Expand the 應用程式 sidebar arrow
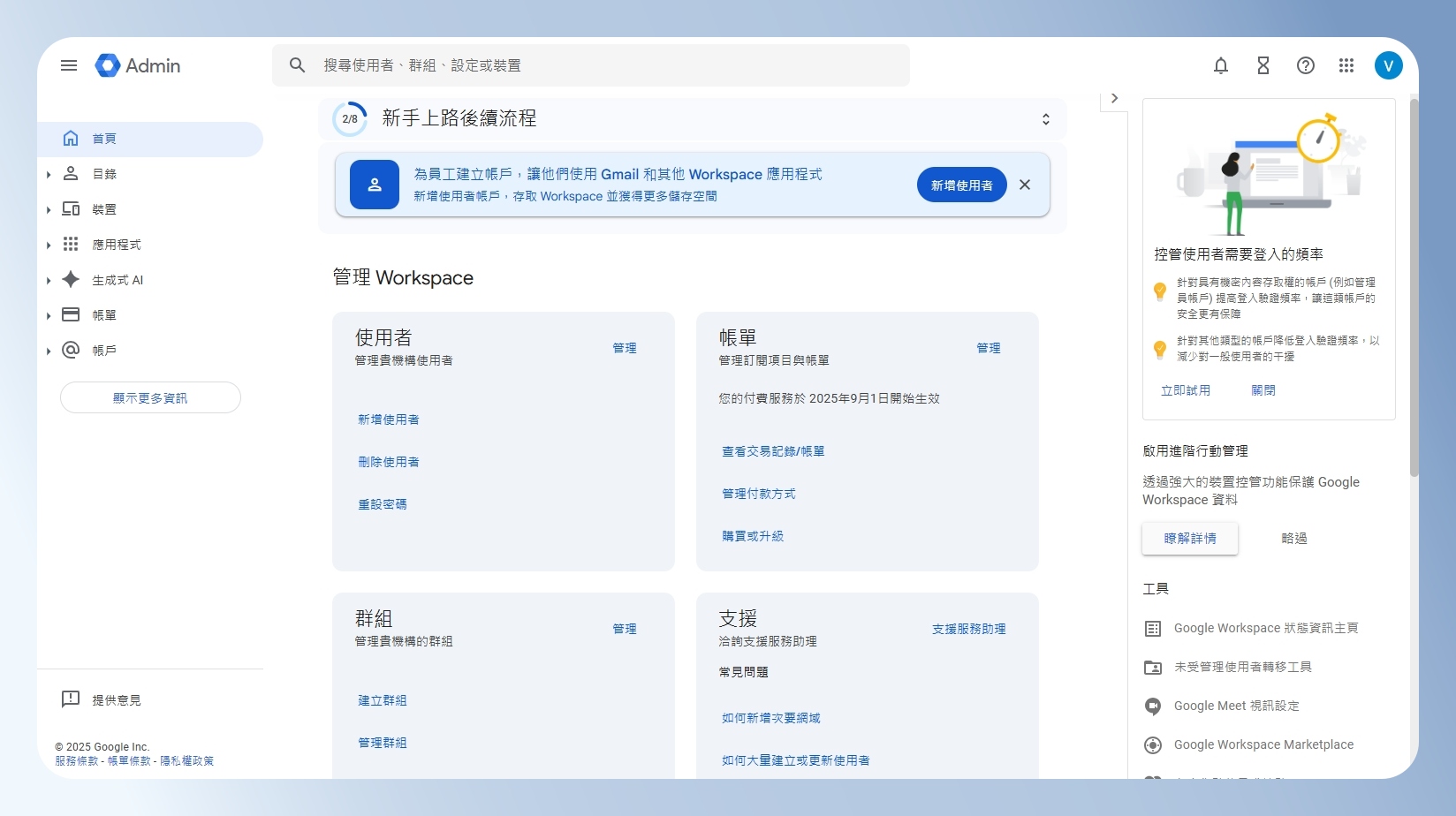 tap(49, 245)
